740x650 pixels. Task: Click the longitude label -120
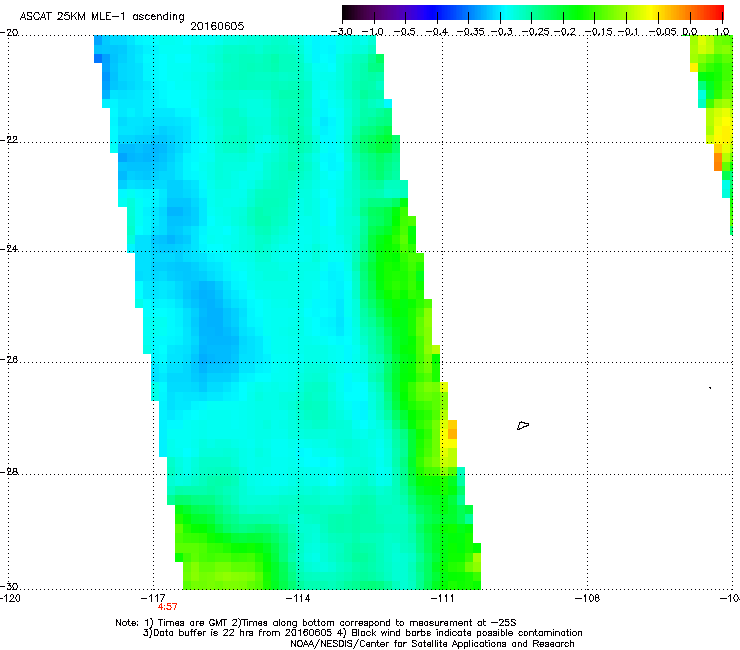(x=10, y=598)
